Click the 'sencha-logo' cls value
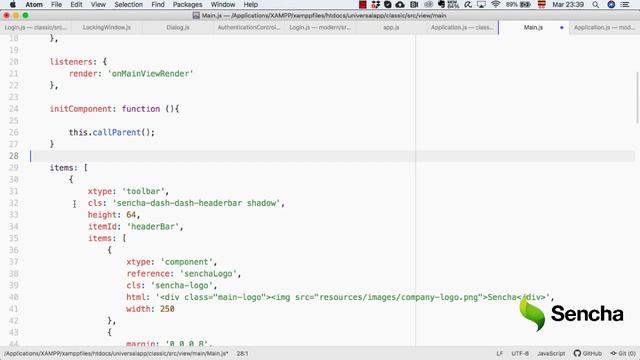This screenshot has width=640, height=360. point(182,285)
